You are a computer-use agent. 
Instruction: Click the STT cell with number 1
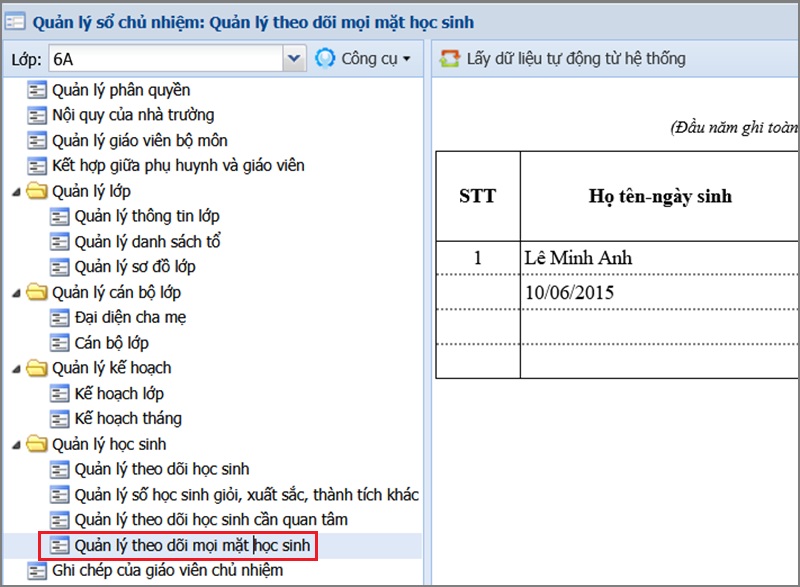[x=478, y=258]
